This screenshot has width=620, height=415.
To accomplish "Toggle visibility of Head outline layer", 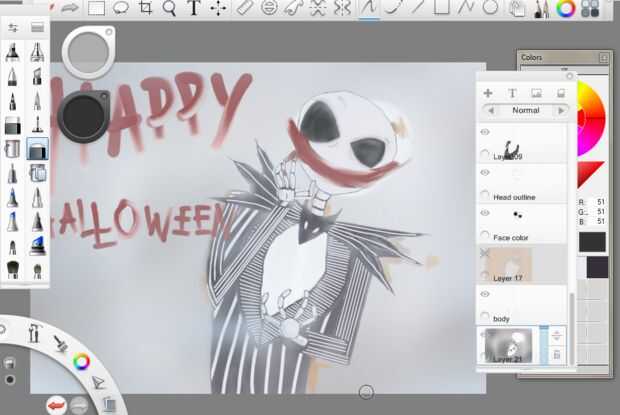I will 485,172.
